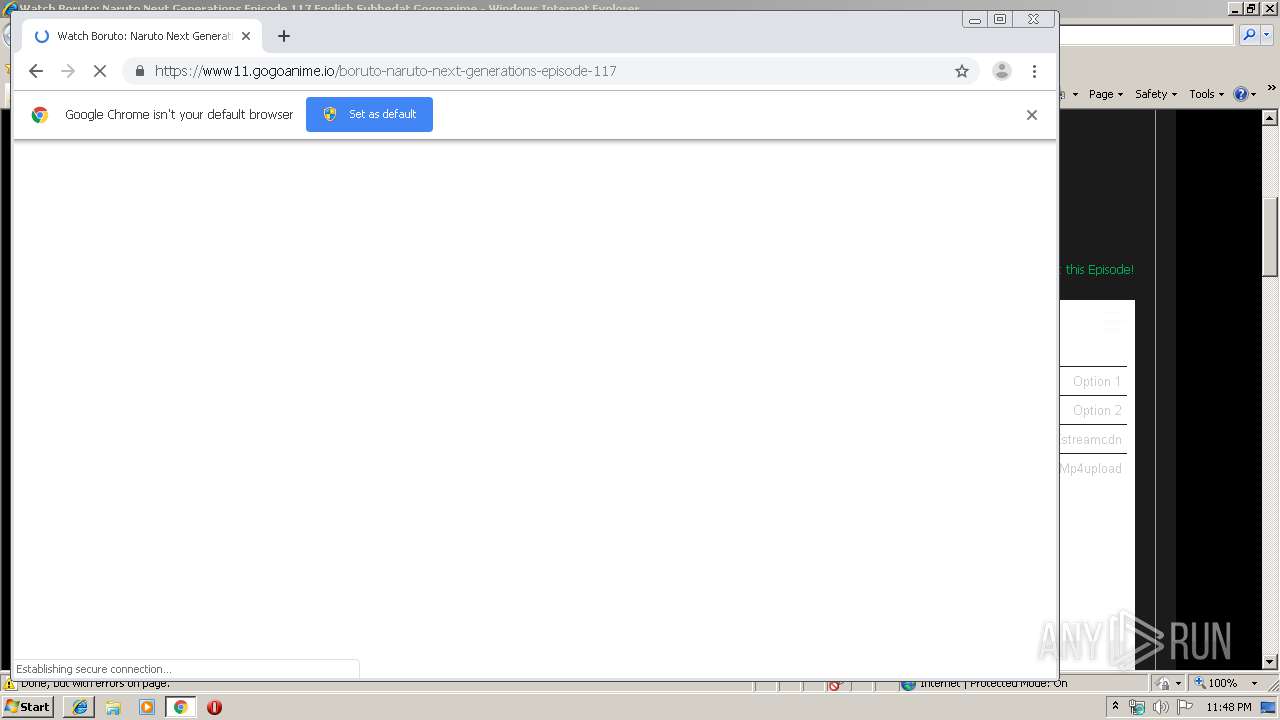Click the Chrome taskbar button
The height and width of the screenshot is (720, 1280).
click(x=181, y=707)
